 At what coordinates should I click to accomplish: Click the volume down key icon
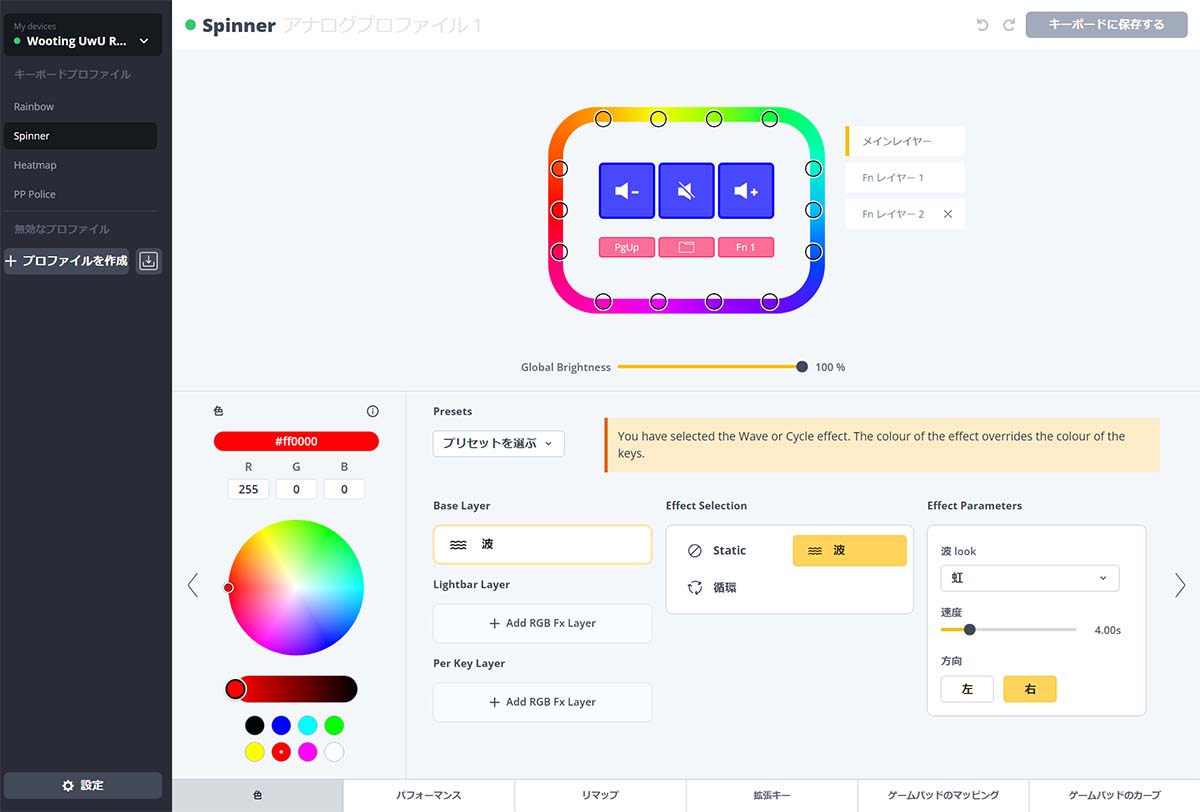click(627, 191)
